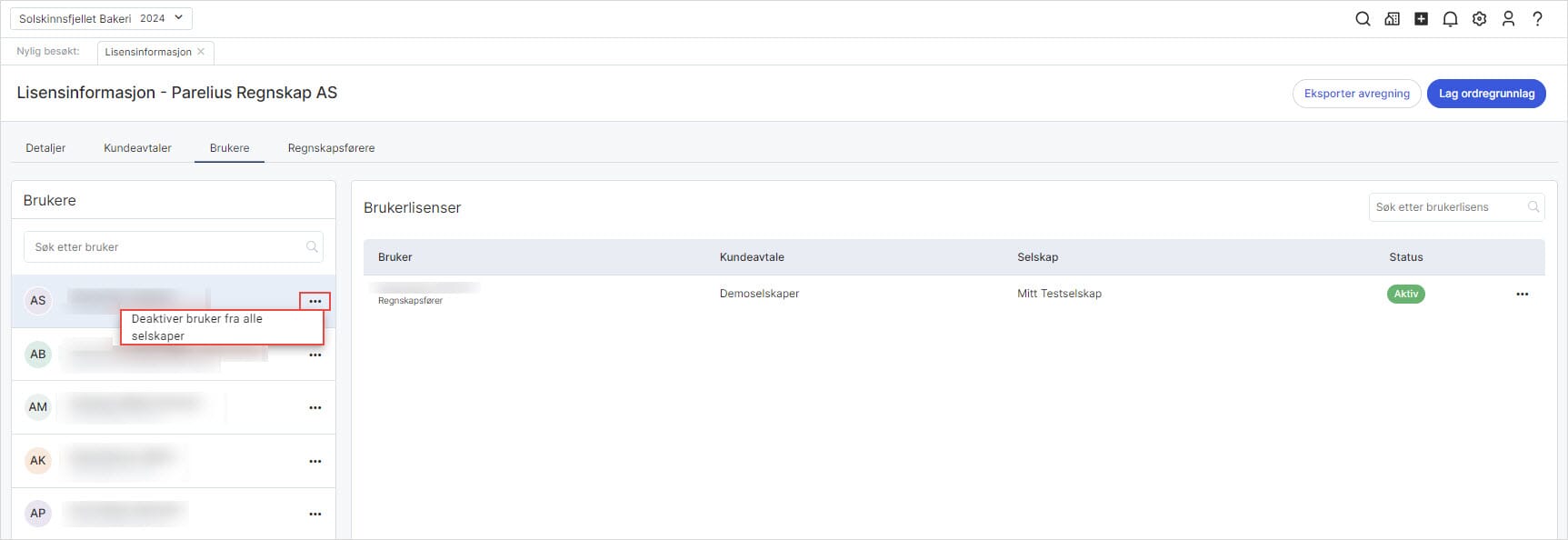Image resolution: width=1568 pixels, height=540 pixels.
Task: Open three-dot menu for user AS
Action: pos(315,301)
